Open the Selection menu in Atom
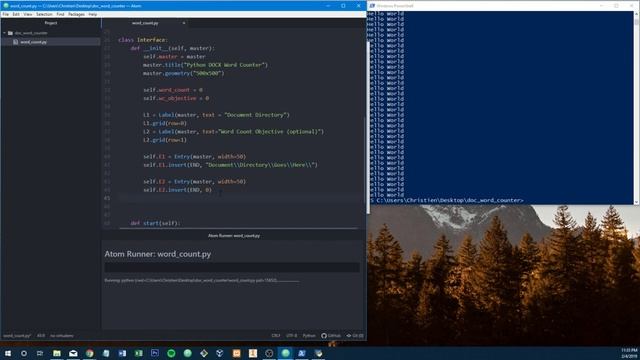Image resolution: width=640 pixels, height=360 pixels. 44,14
